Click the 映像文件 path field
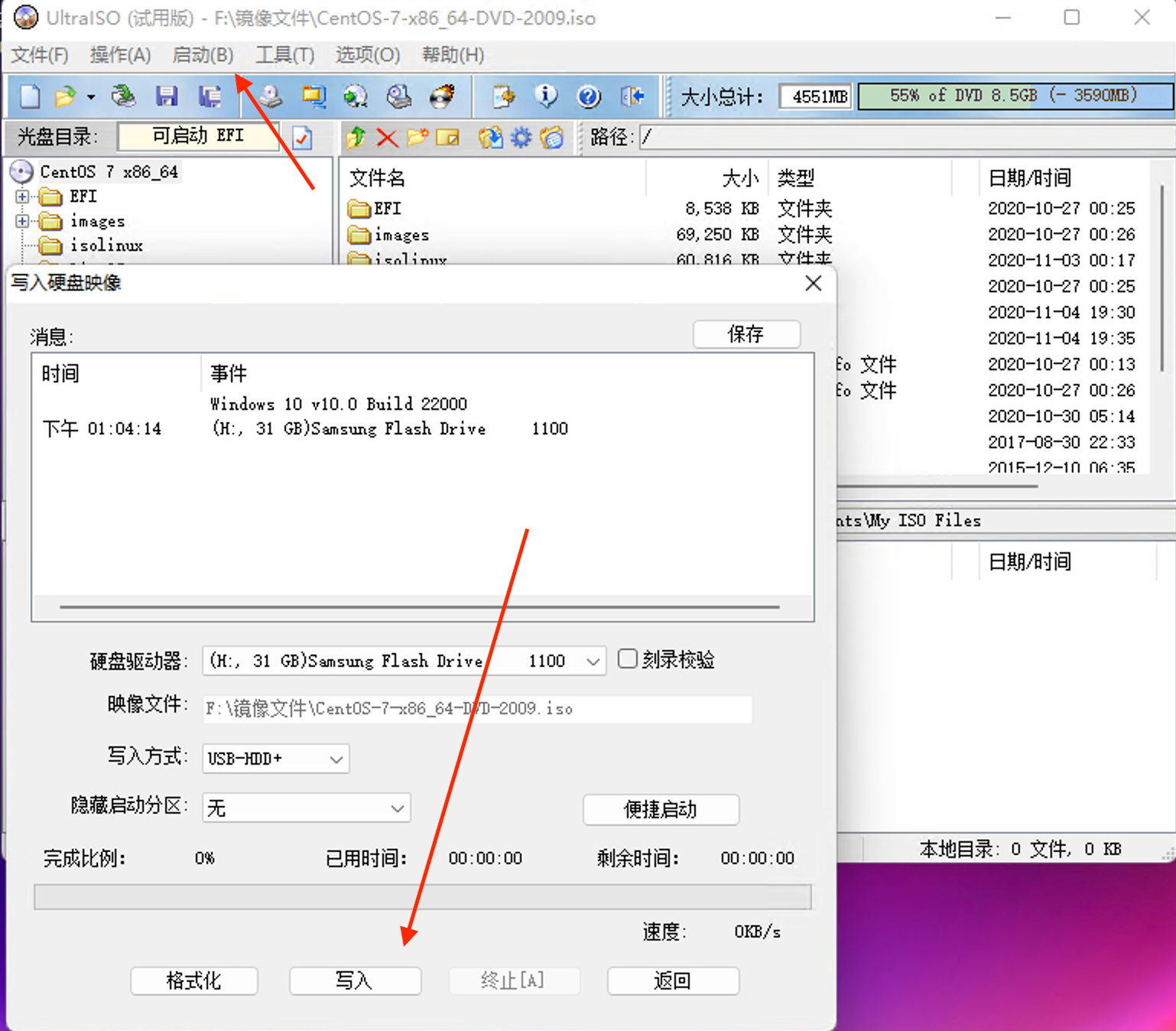This screenshot has height=1031, width=1176. tap(477, 709)
